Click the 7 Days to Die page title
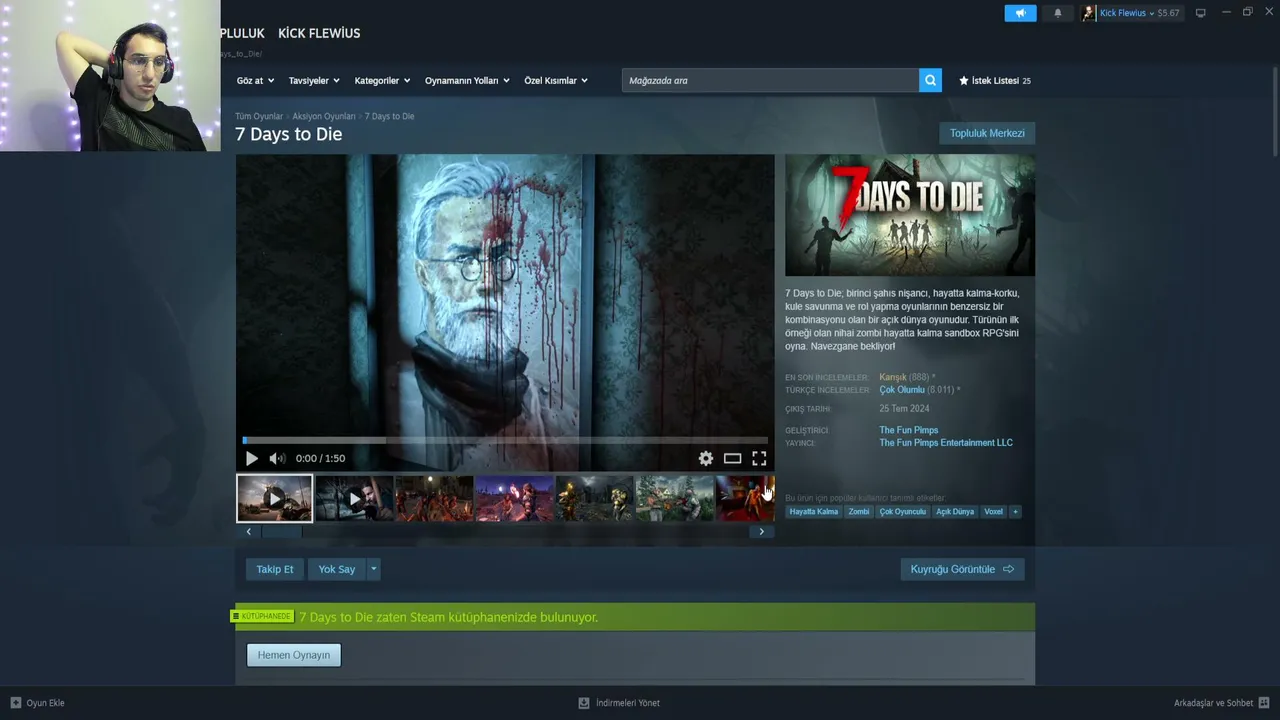Image resolution: width=1280 pixels, height=720 pixels. pyautogui.click(x=289, y=134)
